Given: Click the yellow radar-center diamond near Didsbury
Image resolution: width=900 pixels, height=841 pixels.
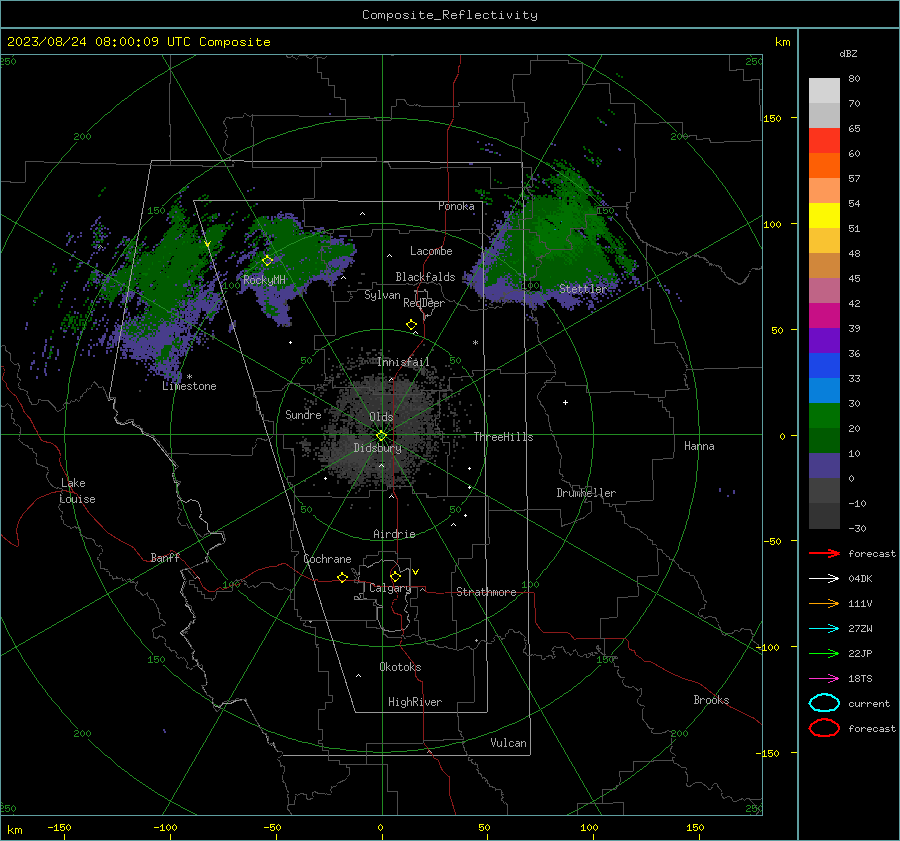Looking at the screenshot, I should (x=381, y=436).
